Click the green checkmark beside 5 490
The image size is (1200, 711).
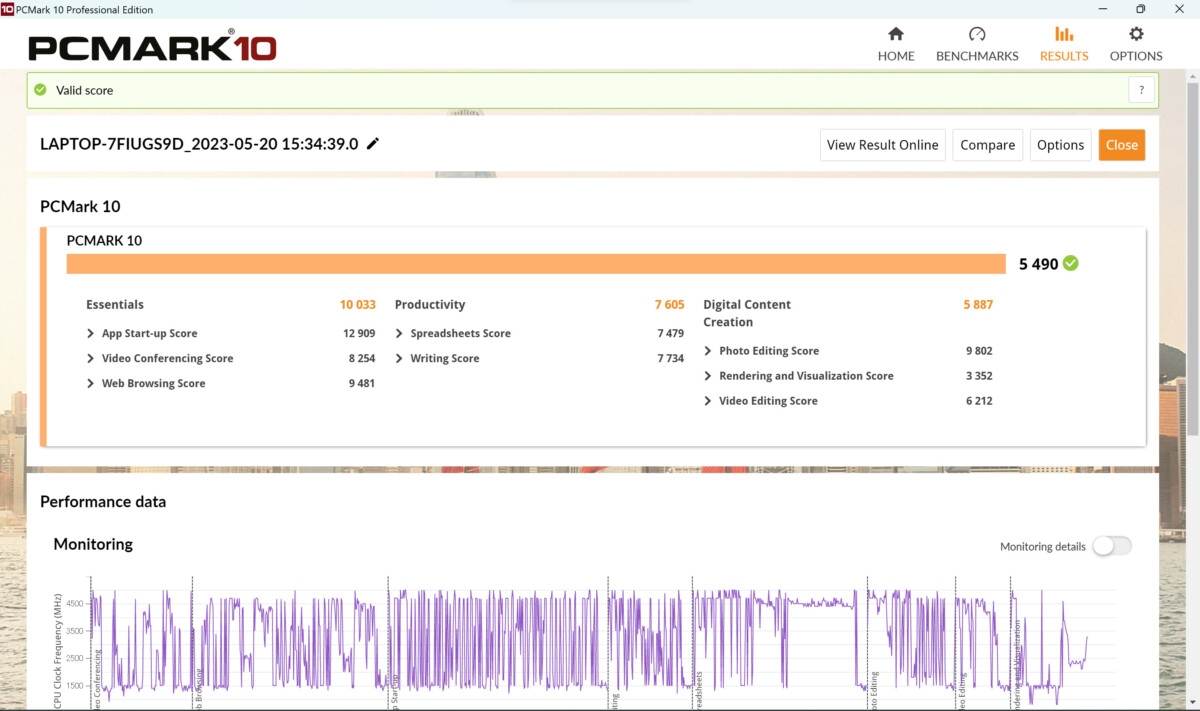point(1071,263)
